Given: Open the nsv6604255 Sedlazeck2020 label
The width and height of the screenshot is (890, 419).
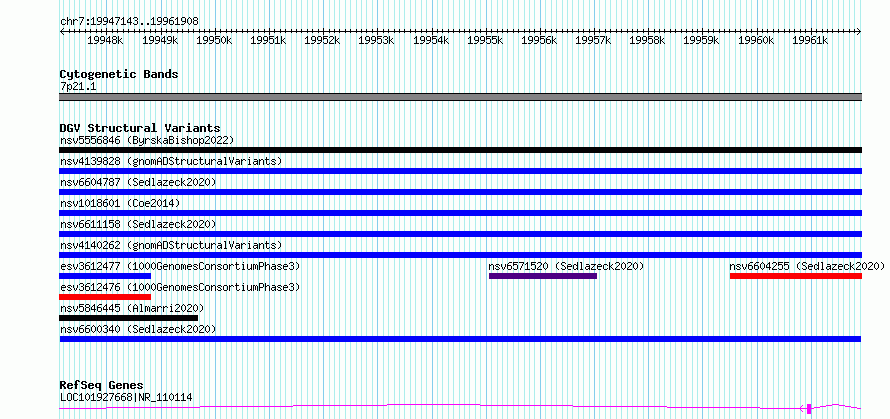Looking at the screenshot, I should tap(807, 266).
